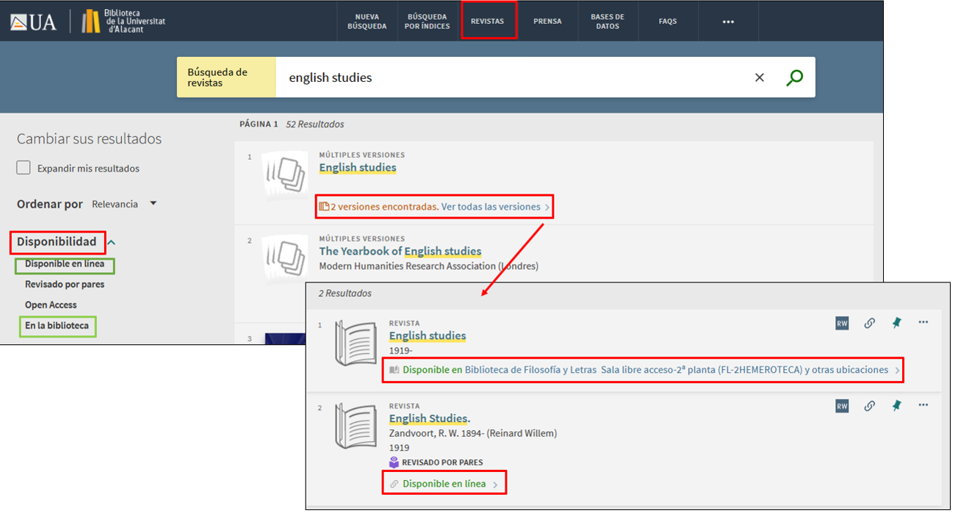Pin the Zandvoort English Studies record
Screen dimensions: 955x513
click(896, 405)
